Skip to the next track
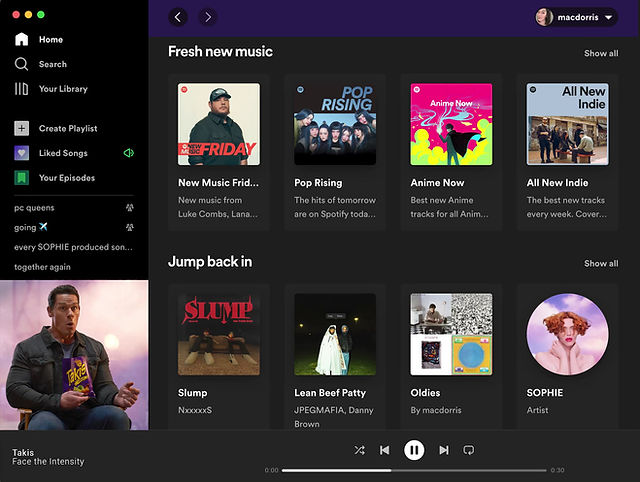The height and width of the screenshot is (482, 640). 444,450
